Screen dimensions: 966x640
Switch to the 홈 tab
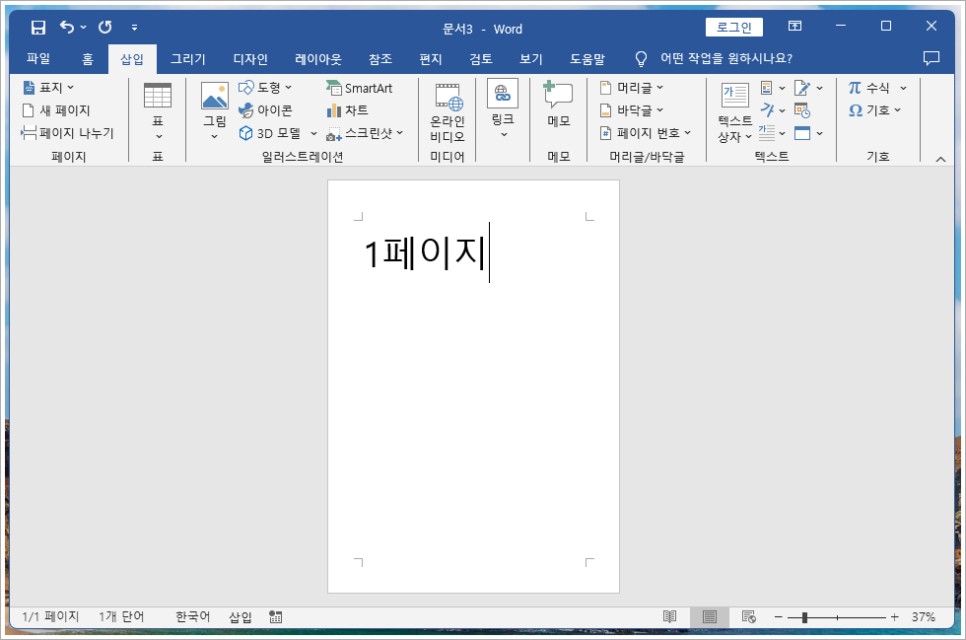(87, 59)
